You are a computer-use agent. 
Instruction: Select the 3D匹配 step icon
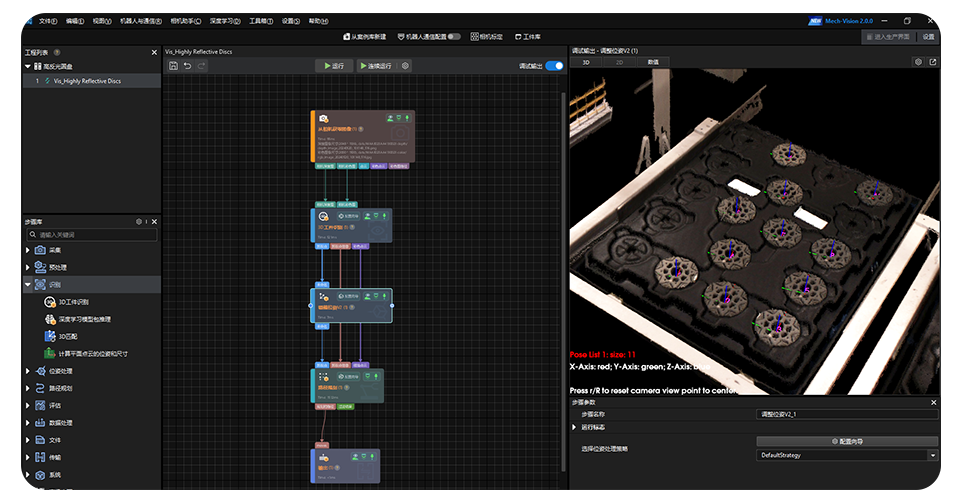[x=49, y=336]
